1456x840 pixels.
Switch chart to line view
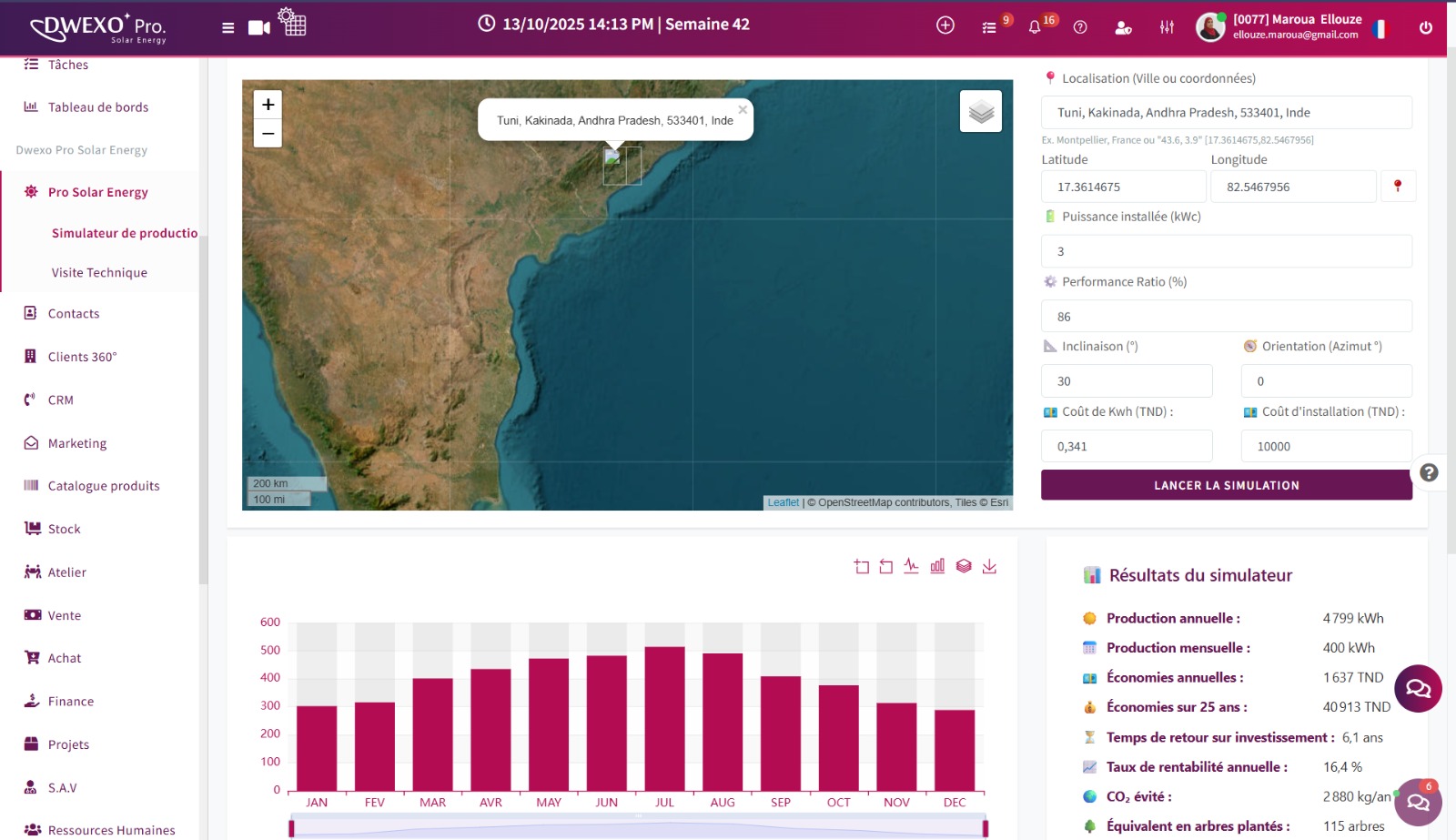911,566
